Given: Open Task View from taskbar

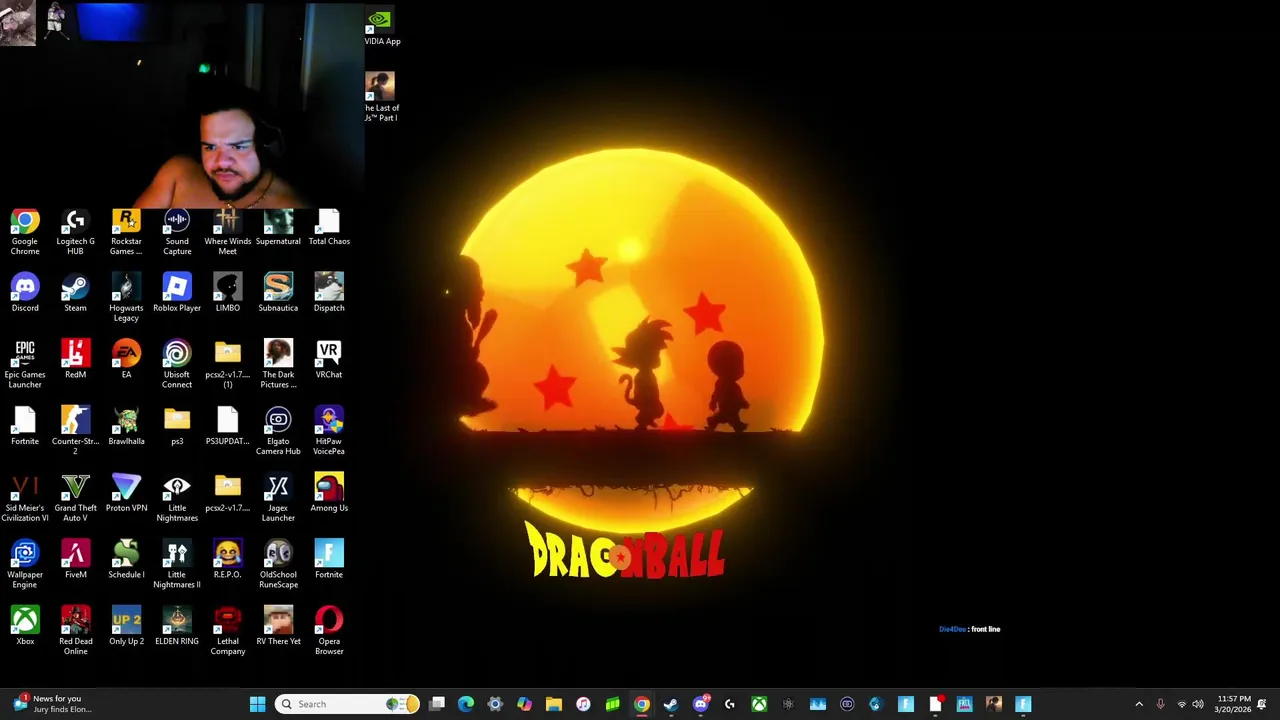Looking at the screenshot, I should 437,704.
